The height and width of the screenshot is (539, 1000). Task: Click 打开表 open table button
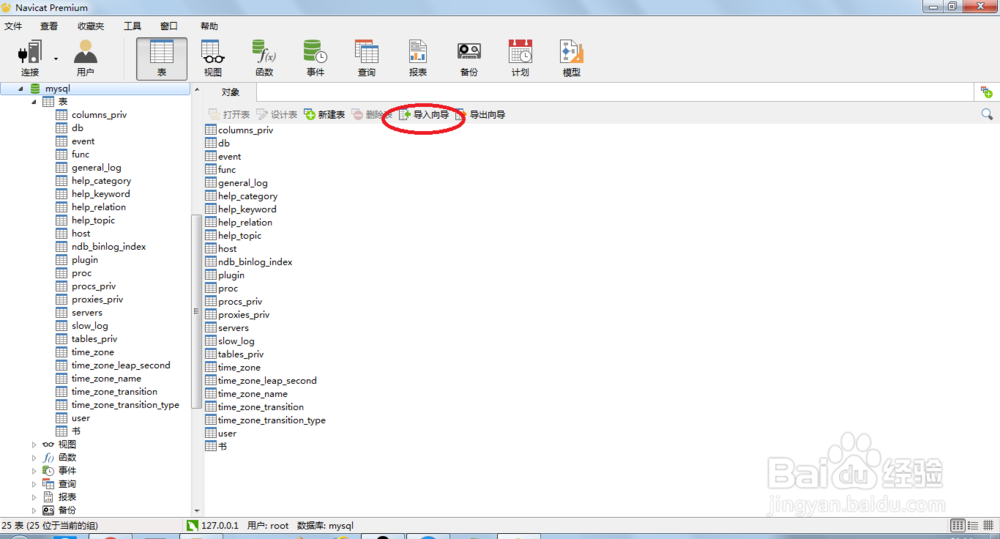[229, 115]
